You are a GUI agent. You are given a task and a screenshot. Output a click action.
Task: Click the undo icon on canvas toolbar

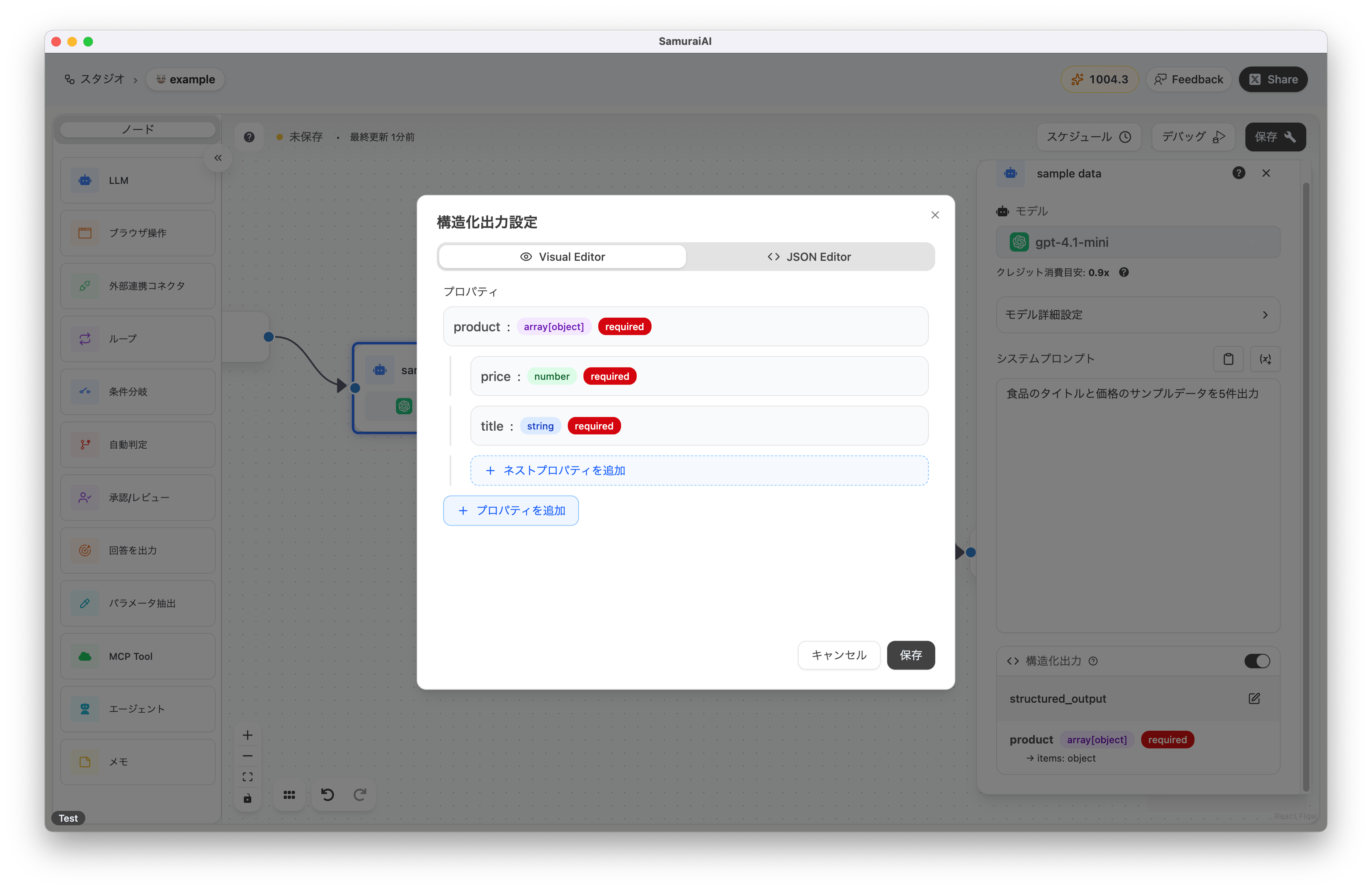[x=327, y=795]
